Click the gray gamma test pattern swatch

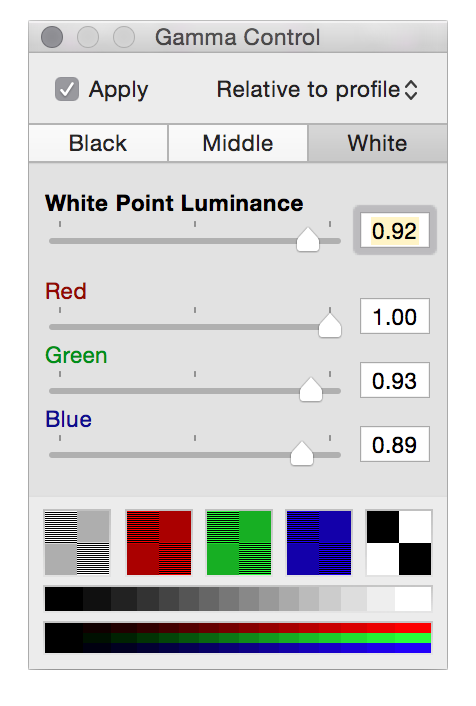point(77,543)
